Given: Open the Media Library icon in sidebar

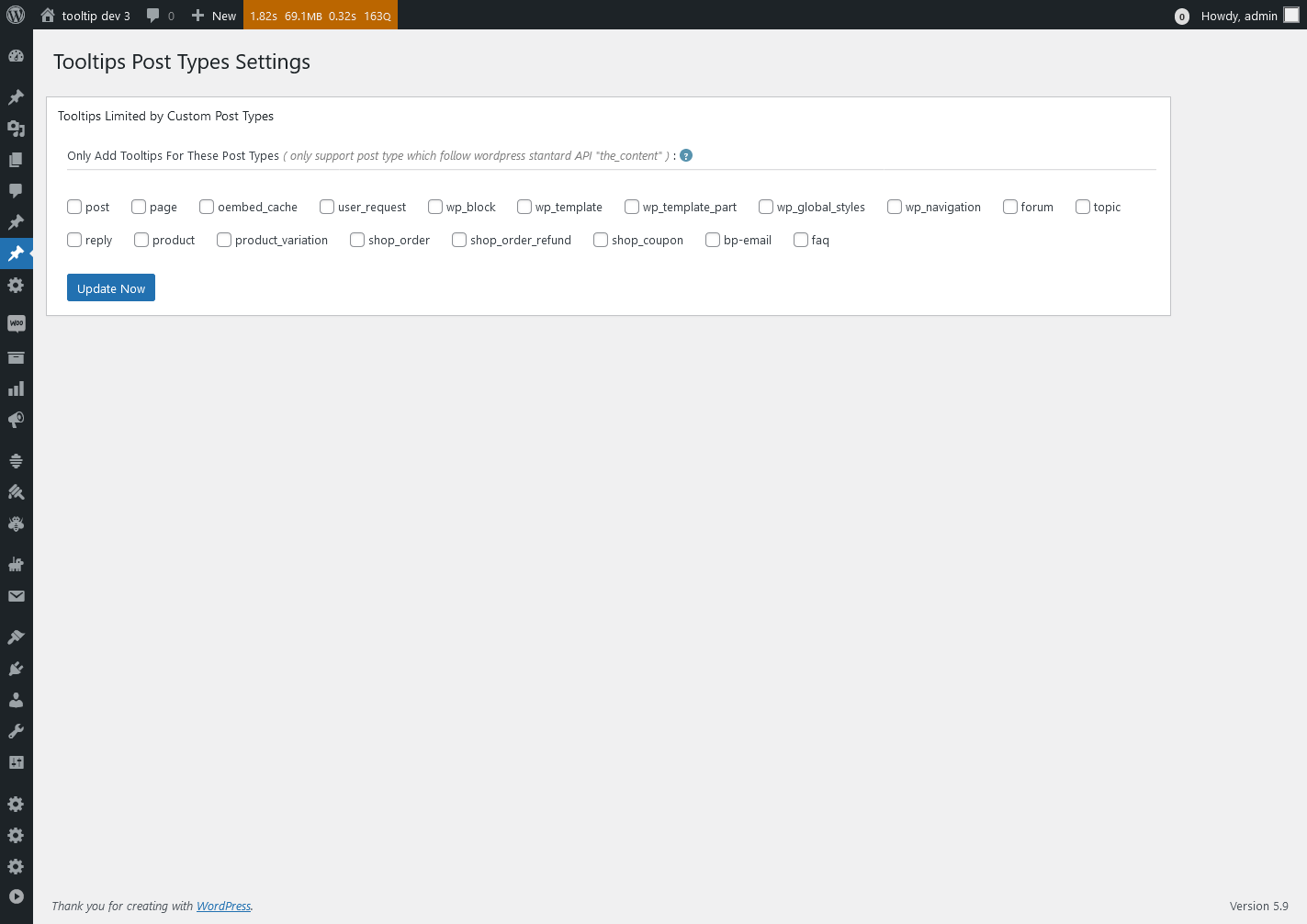Looking at the screenshot, I should 16,128.
